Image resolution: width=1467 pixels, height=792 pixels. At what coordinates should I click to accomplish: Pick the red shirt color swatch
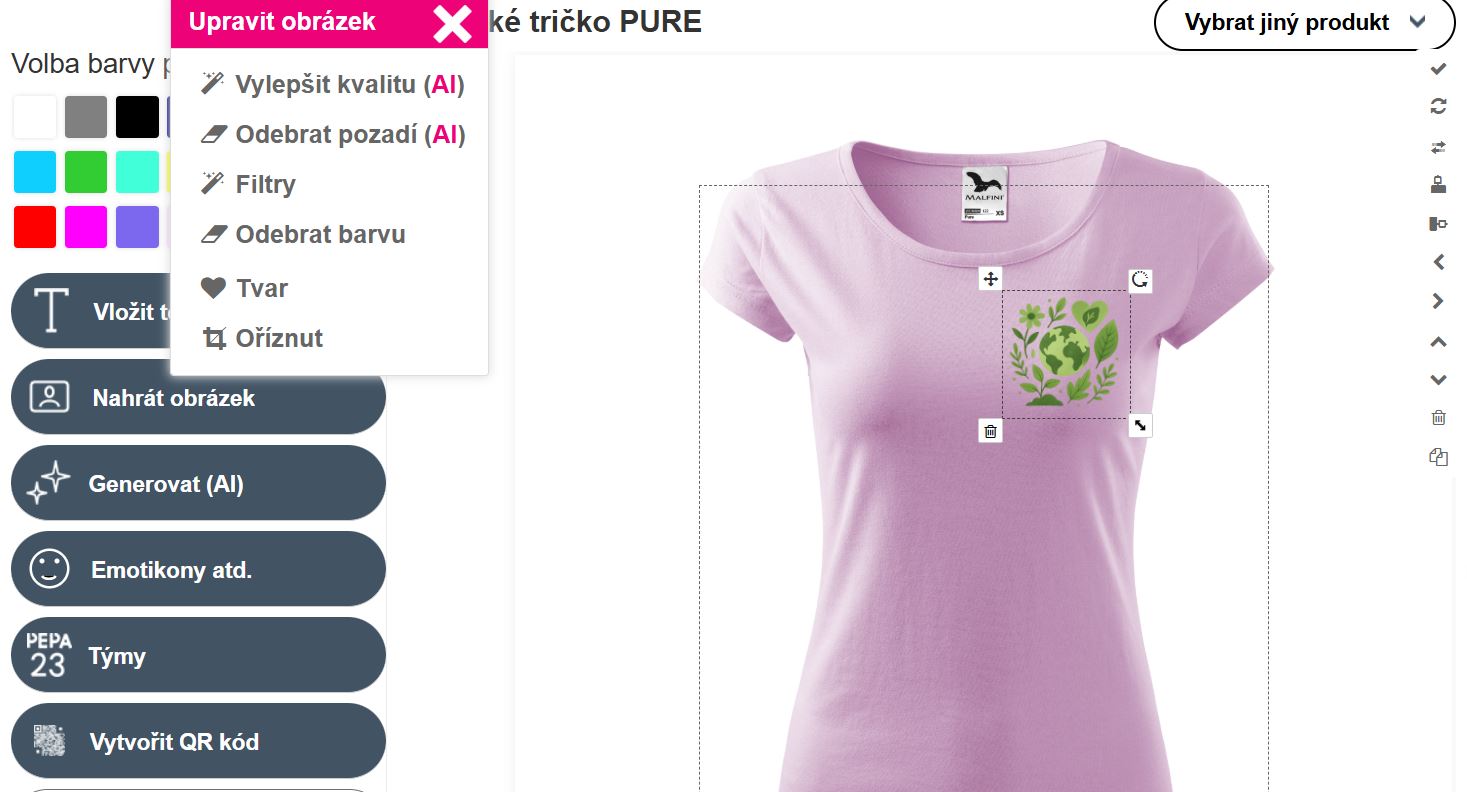[35, 227]
